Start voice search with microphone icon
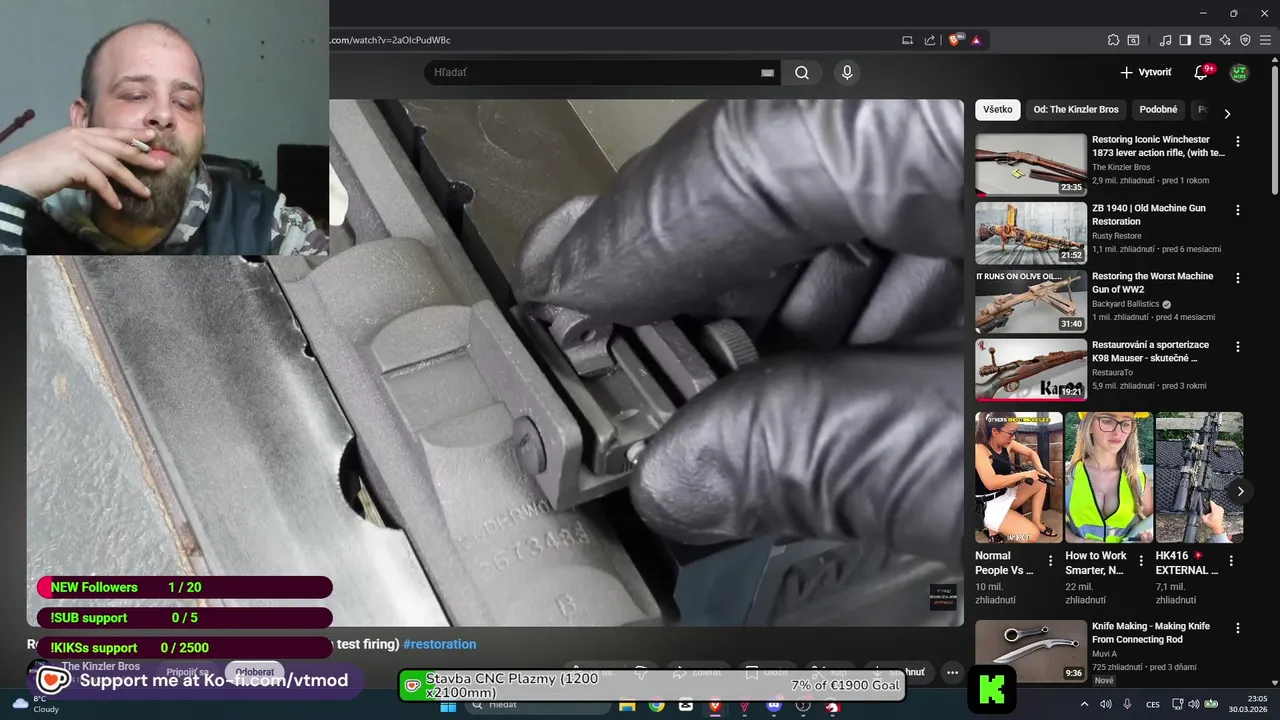The height and width of the screenshot is (720, 1280). (x=847, y=72)
